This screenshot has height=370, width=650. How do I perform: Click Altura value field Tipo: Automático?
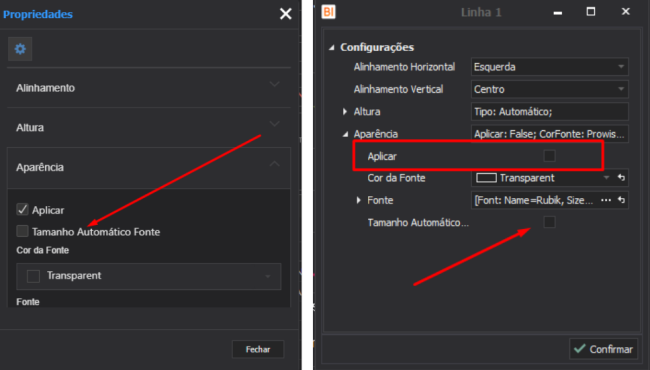tap(550, 111)
